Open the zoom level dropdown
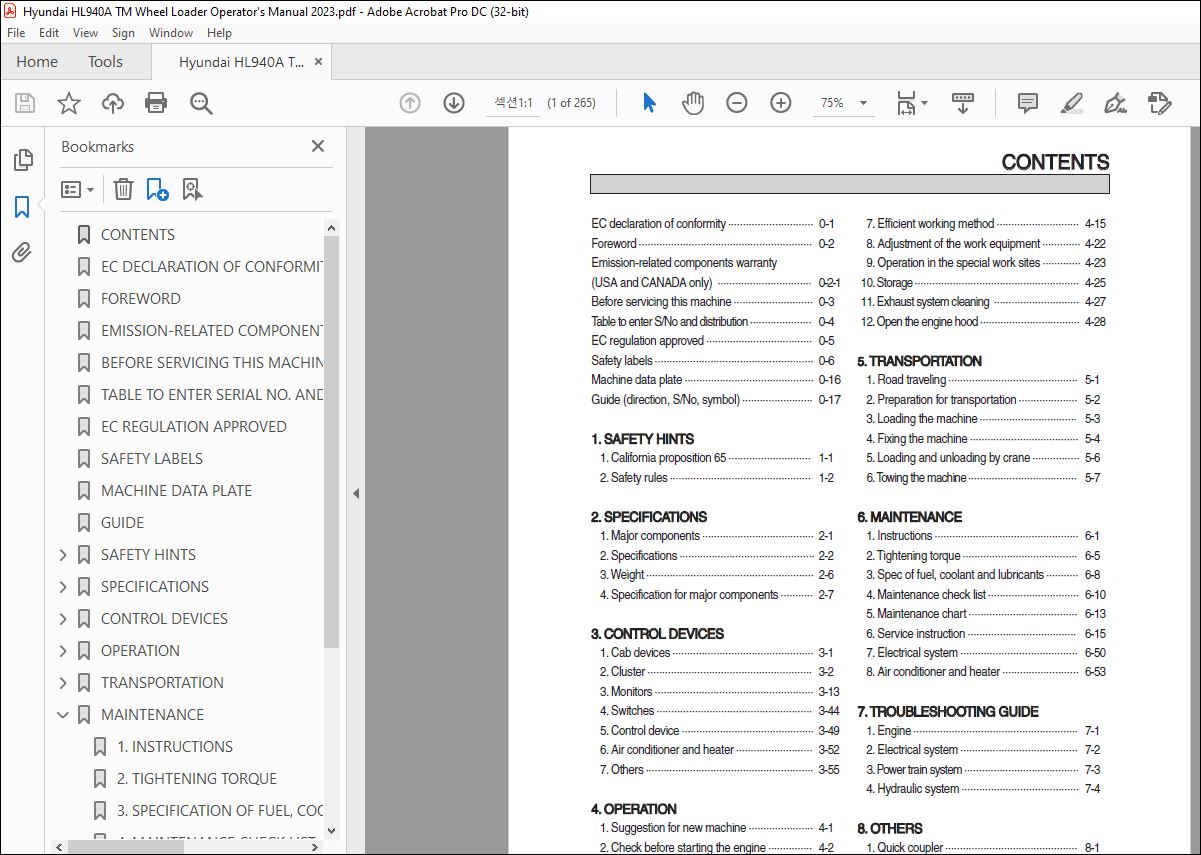Image resolution: width=1201 pixels, height=855 pixels. click(x=863, y=103)
